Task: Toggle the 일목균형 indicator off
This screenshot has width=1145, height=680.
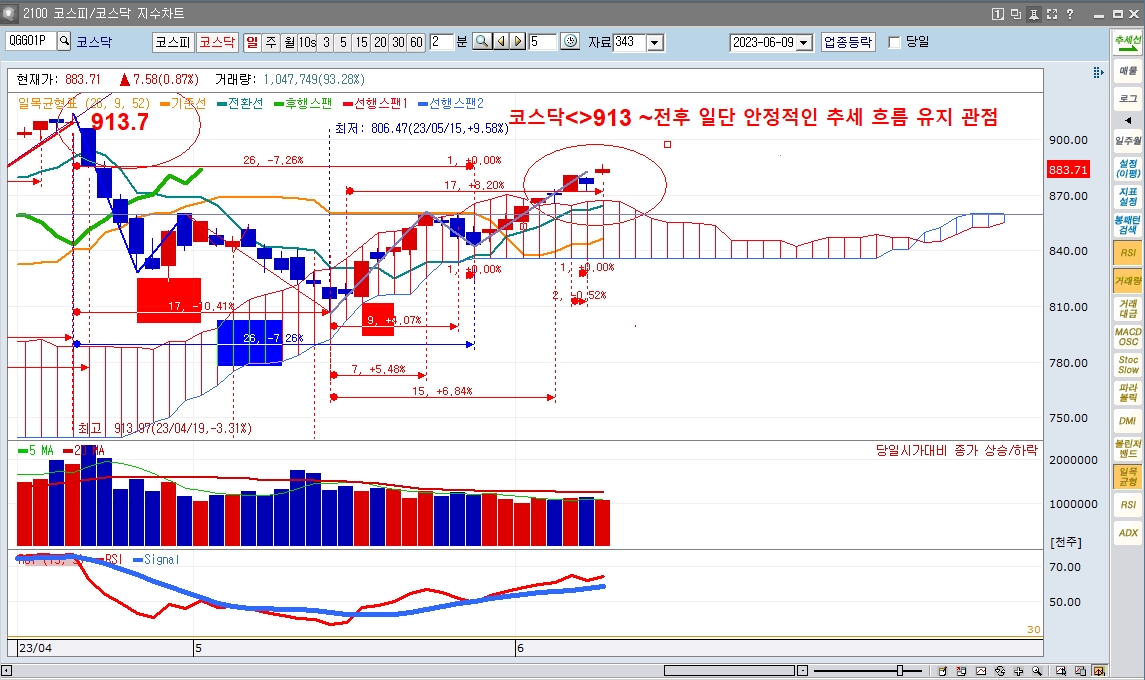Action: [1128, 476]
